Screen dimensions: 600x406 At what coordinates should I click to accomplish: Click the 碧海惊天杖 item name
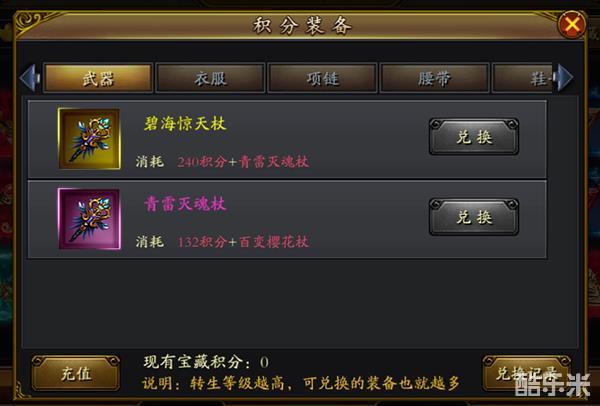pyautogui.click(x=185, y=124)
